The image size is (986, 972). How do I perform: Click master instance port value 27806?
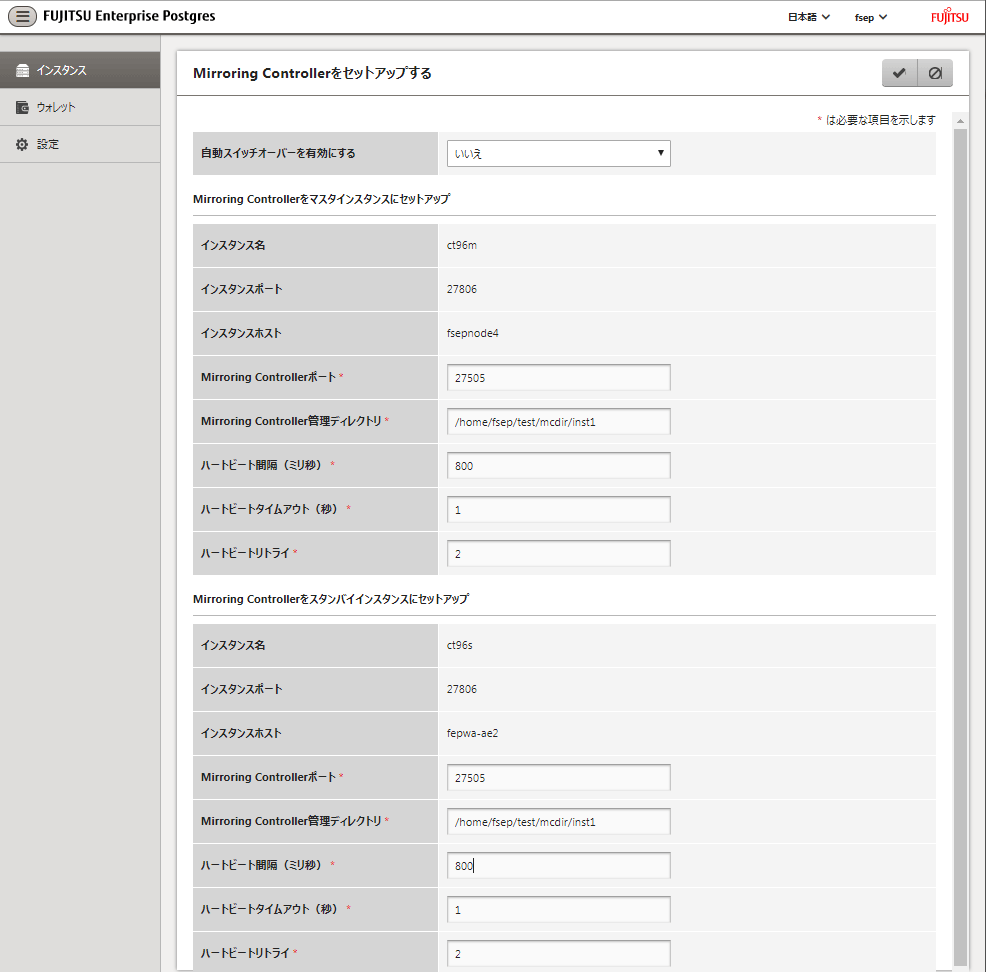click(462, 289)
